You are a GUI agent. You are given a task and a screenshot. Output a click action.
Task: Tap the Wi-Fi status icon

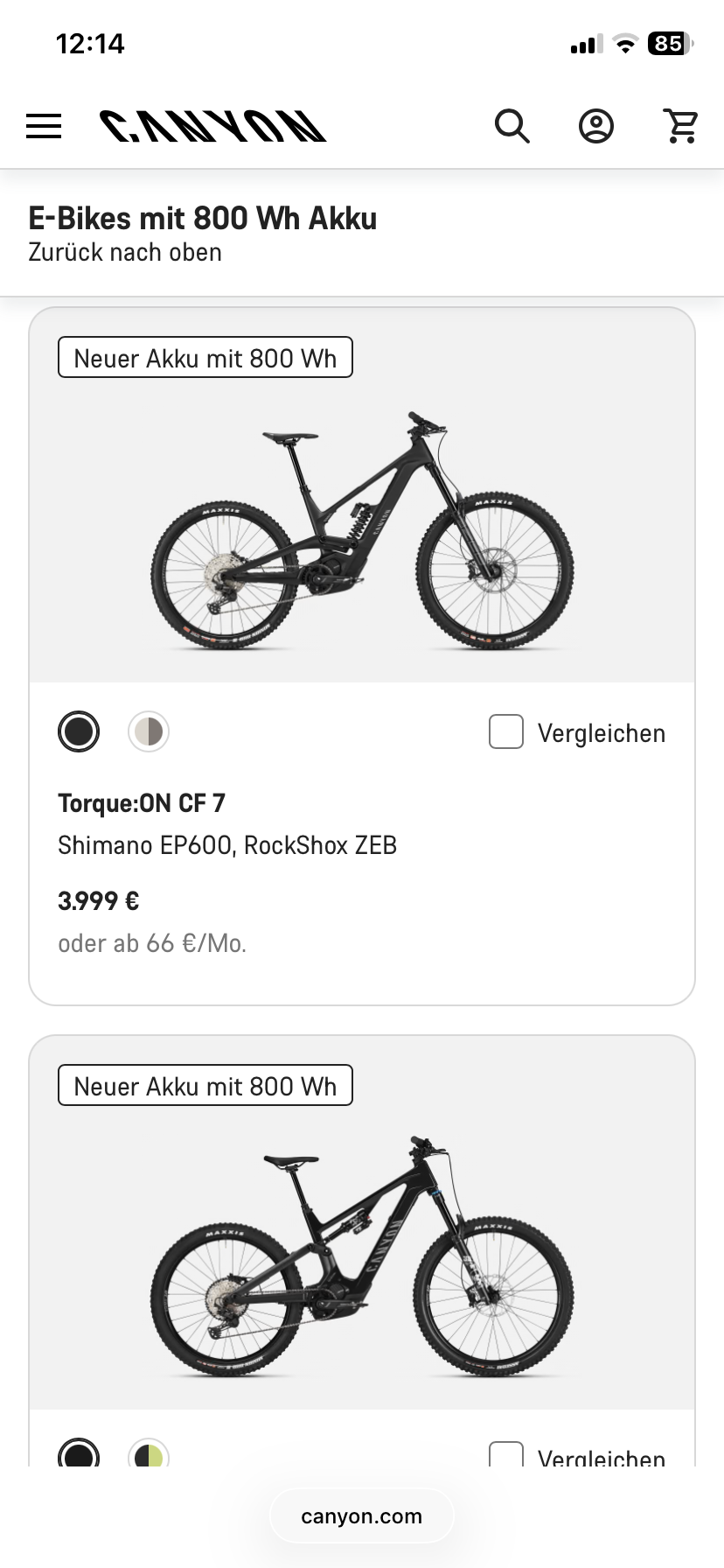coord(625,44)
